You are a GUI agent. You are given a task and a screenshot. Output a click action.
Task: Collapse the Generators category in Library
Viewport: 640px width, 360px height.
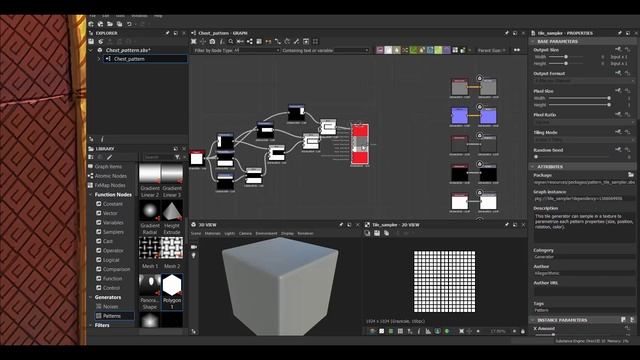point(91,297)
